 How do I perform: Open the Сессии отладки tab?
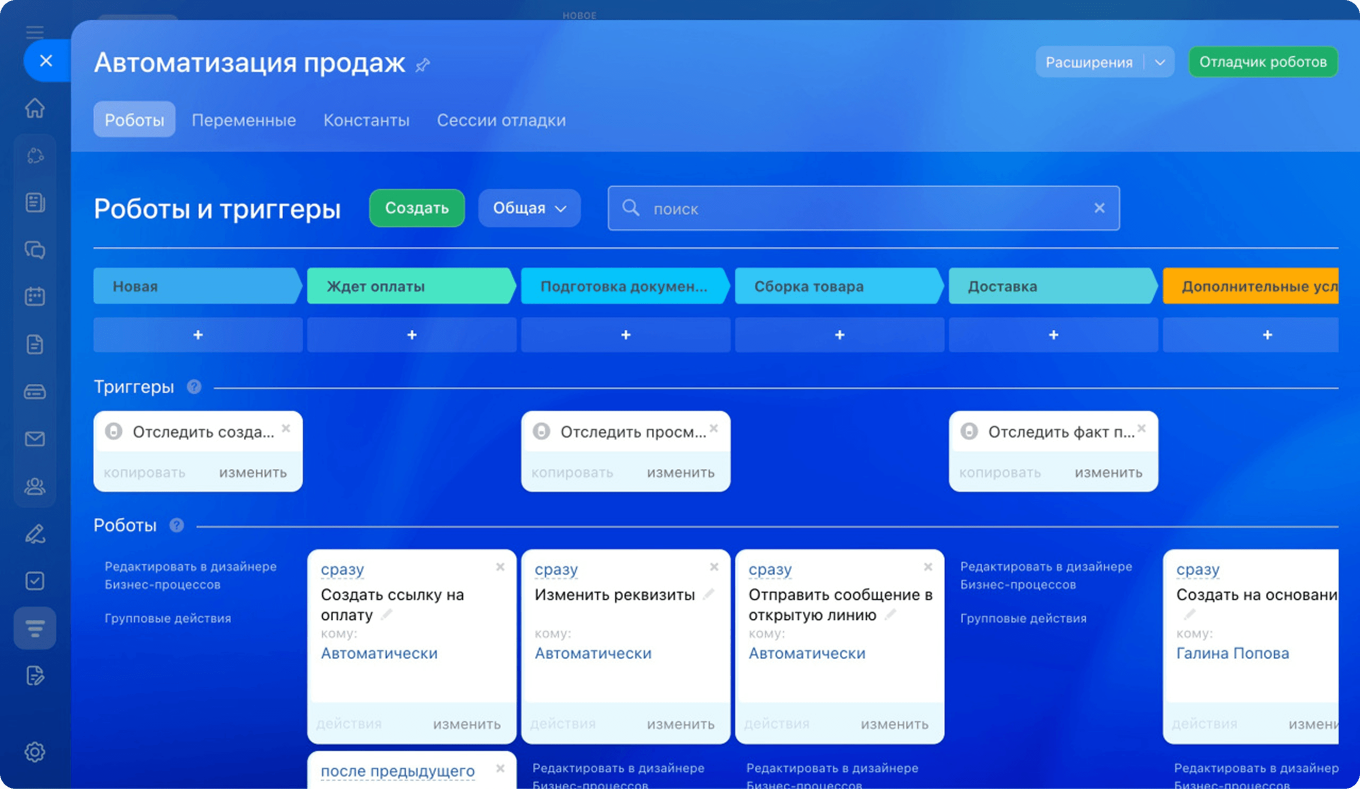click(500, 120)
